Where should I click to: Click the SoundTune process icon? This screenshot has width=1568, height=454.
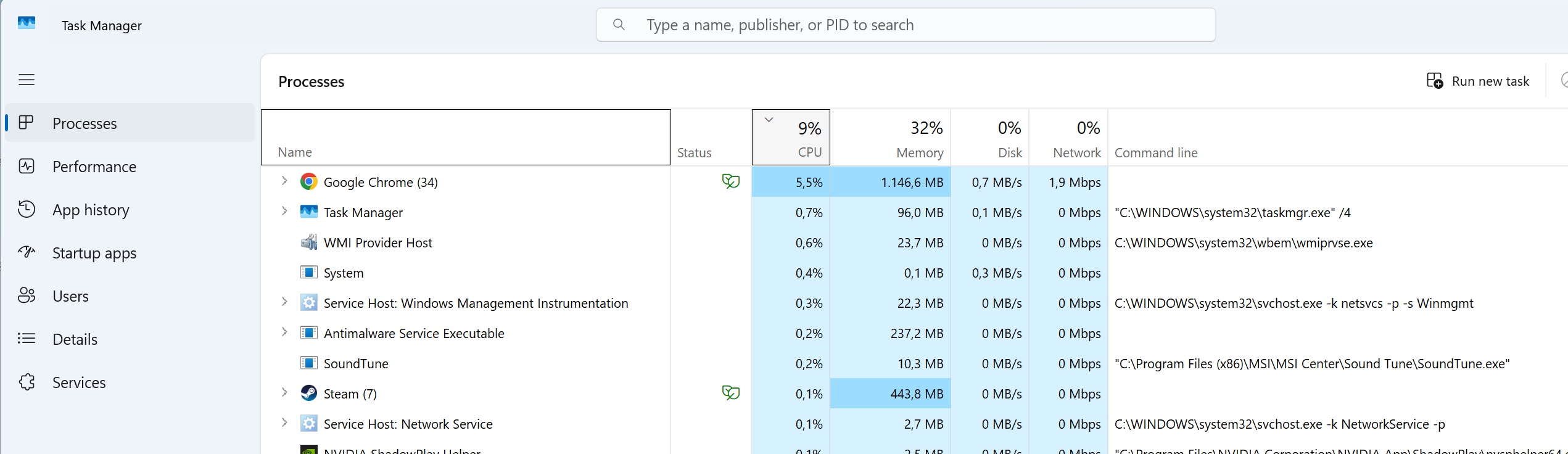308,363
